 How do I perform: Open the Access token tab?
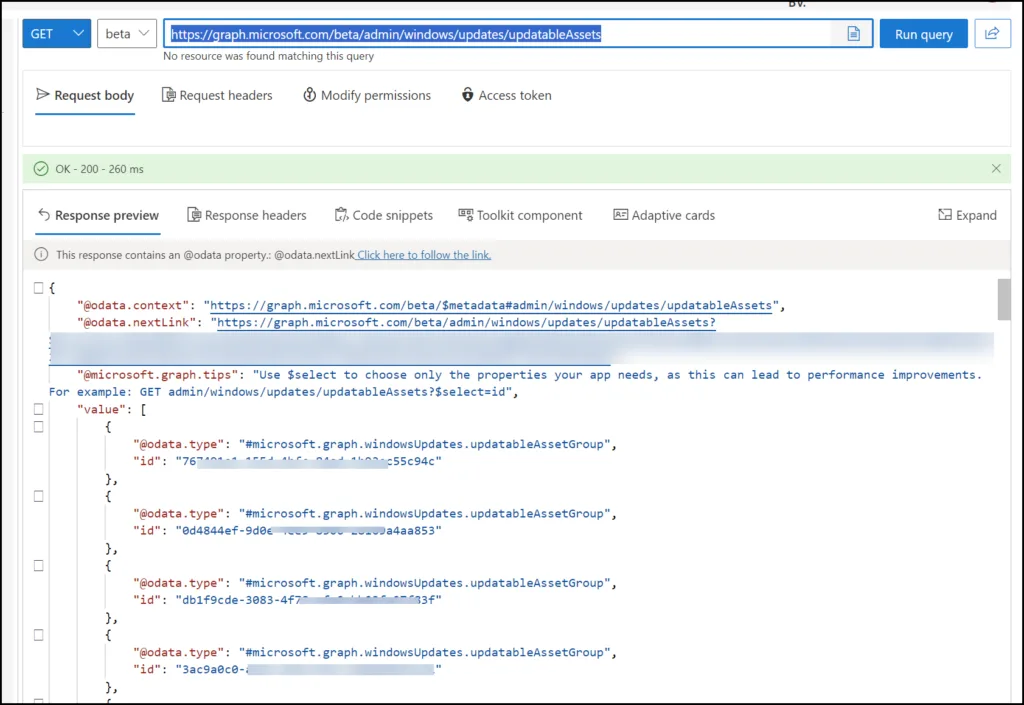(x=507, y=95)
